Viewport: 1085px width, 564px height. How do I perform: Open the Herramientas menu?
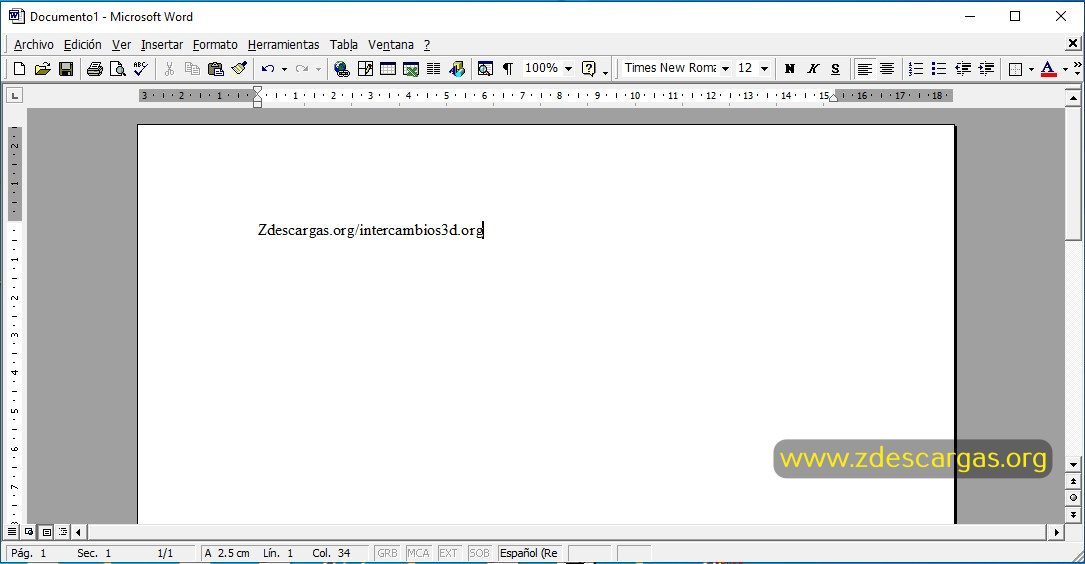click(284, 44)
